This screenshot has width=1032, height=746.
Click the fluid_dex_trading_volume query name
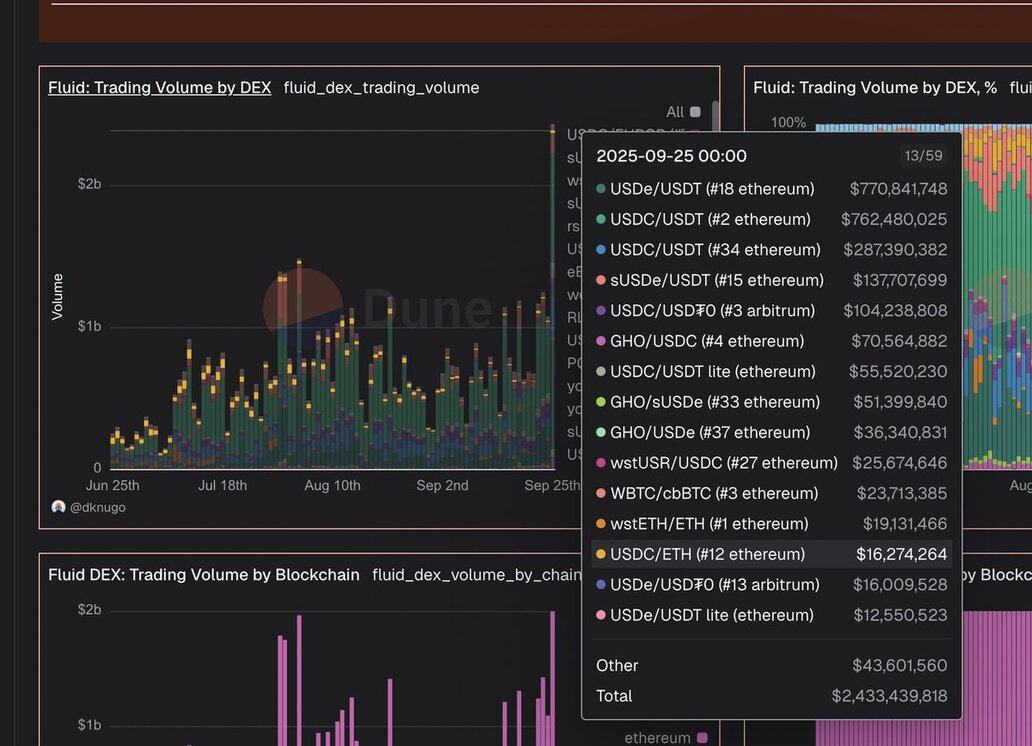(x=381, y=88)
